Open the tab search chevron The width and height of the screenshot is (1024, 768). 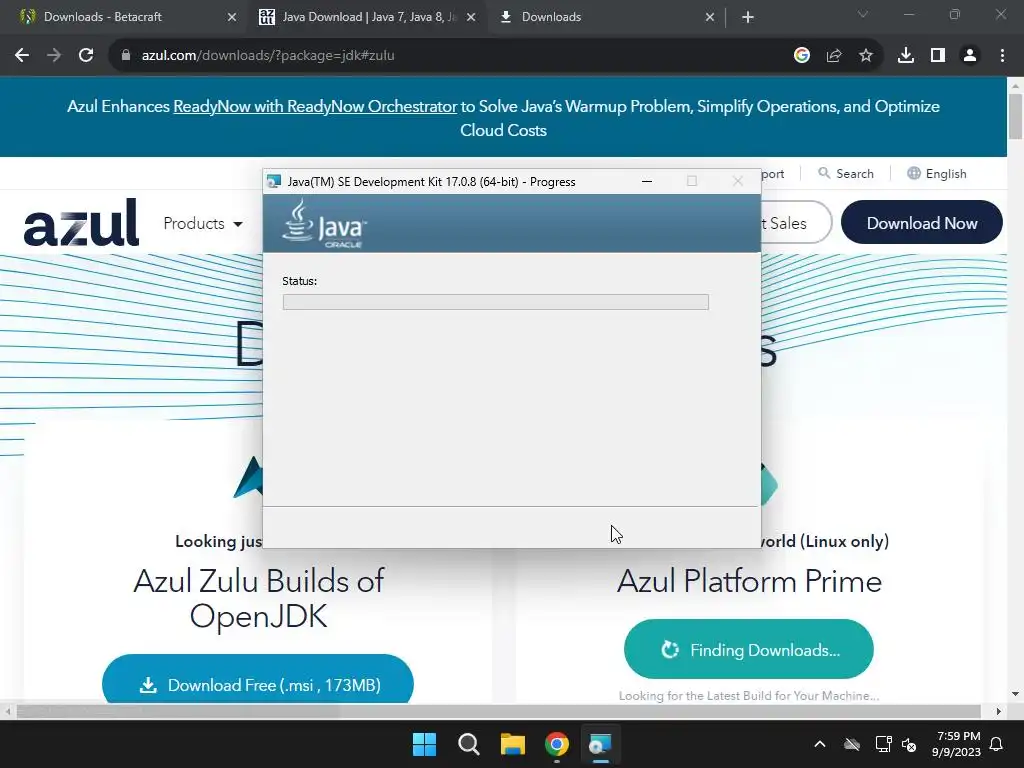pos(863,14)
